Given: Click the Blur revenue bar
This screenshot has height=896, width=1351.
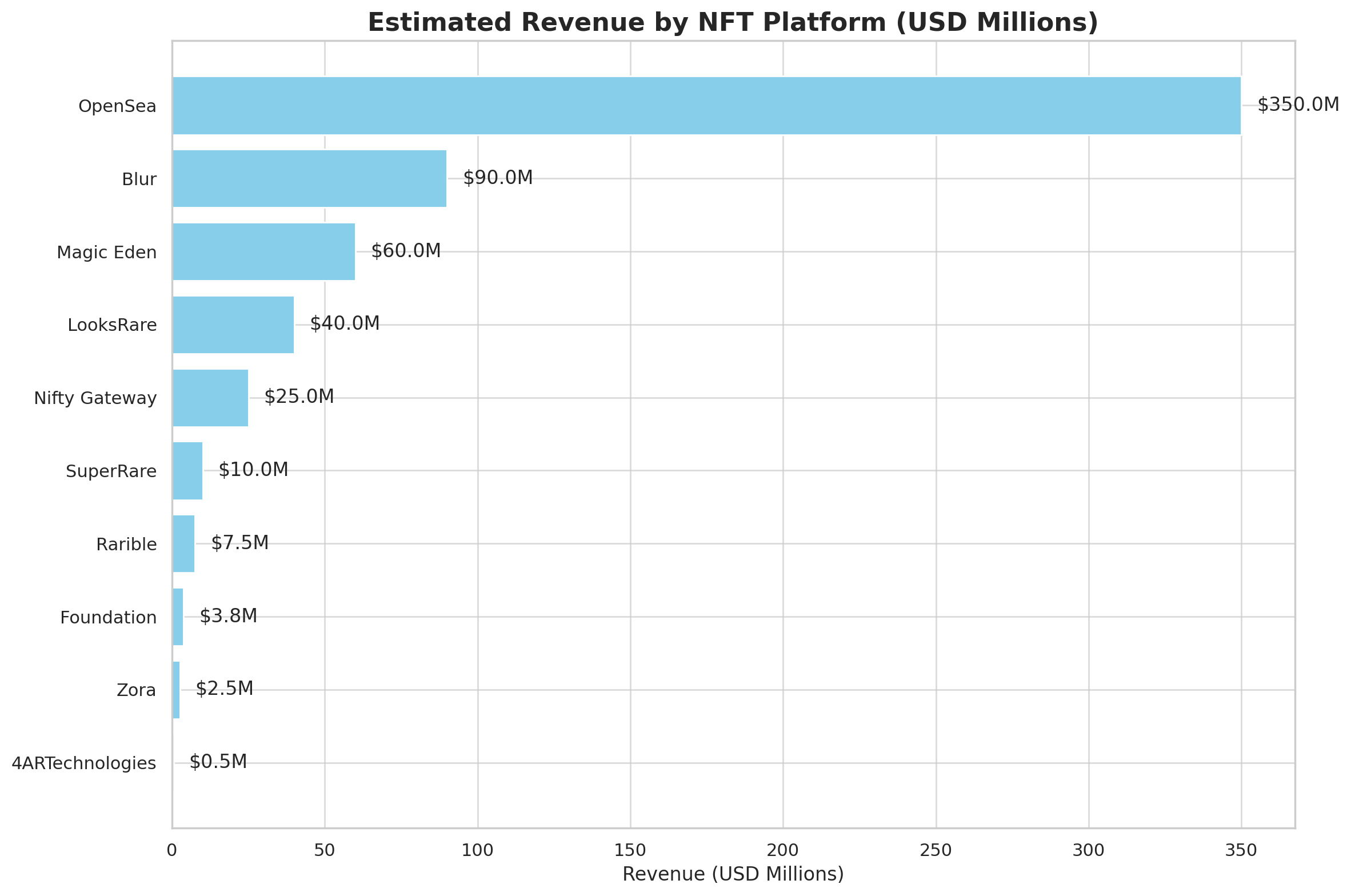Looking at the screenshot, I should click(x=309, y=179).
